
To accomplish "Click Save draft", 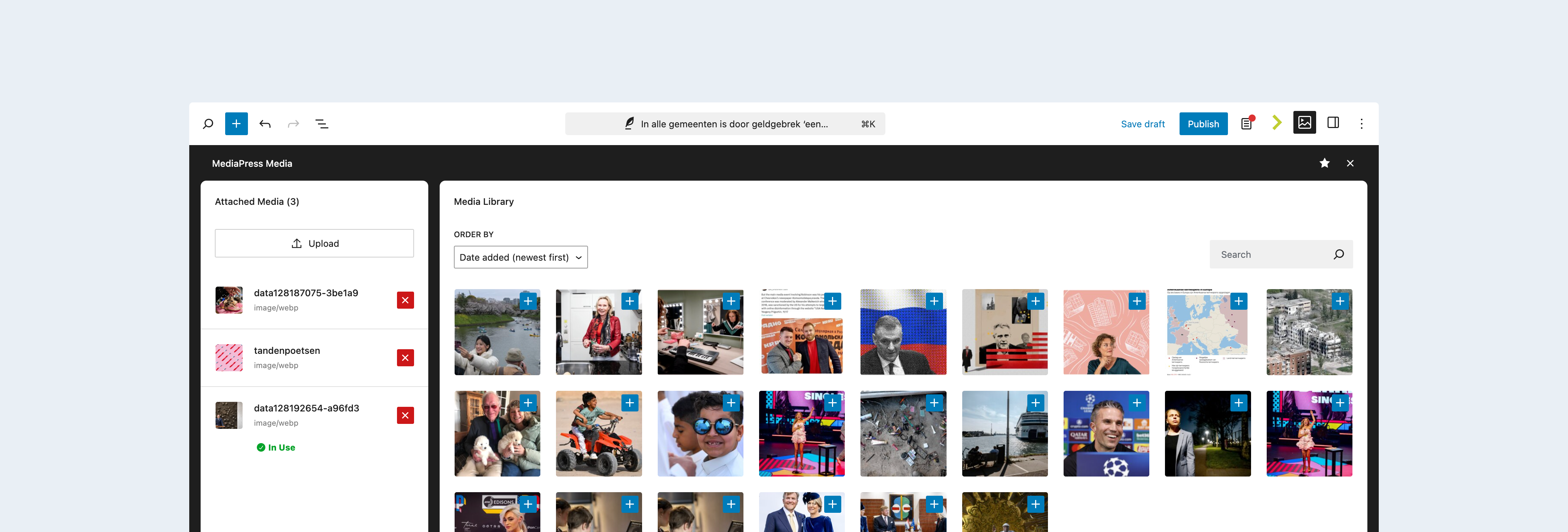I will pos(1143,123).
